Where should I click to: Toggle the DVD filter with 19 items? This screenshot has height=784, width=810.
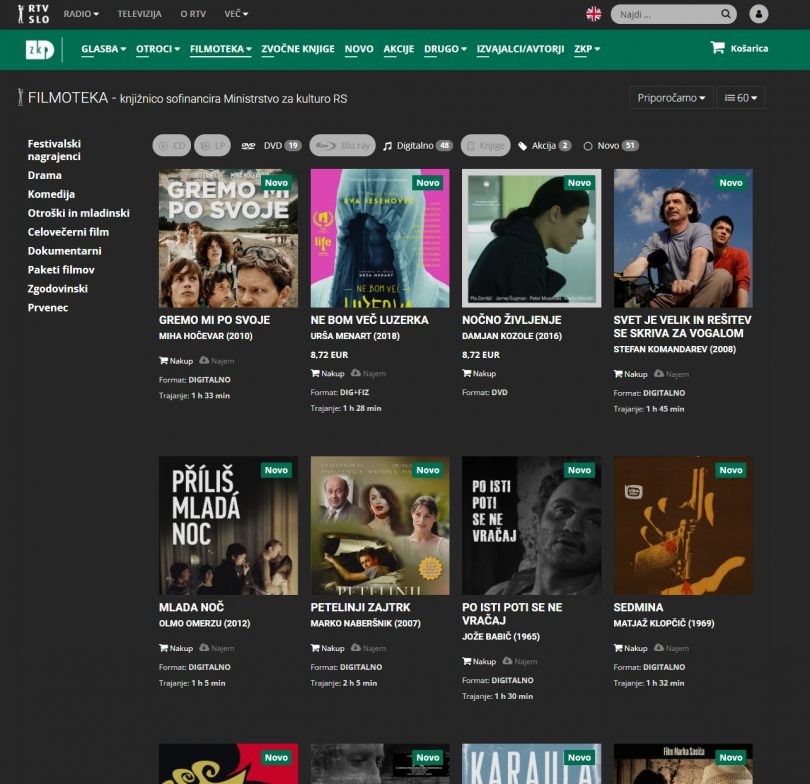tap(271, 146)
